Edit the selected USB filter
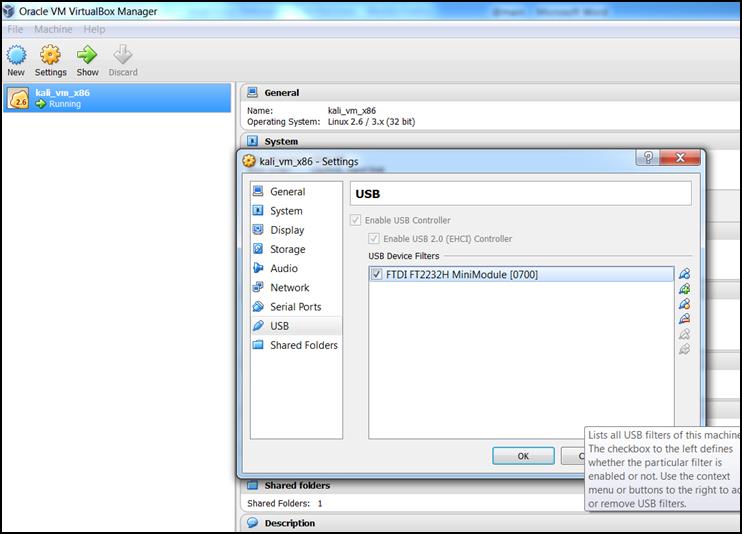The height and width of the screenshot is (534, 742). (x=684, y=304)
